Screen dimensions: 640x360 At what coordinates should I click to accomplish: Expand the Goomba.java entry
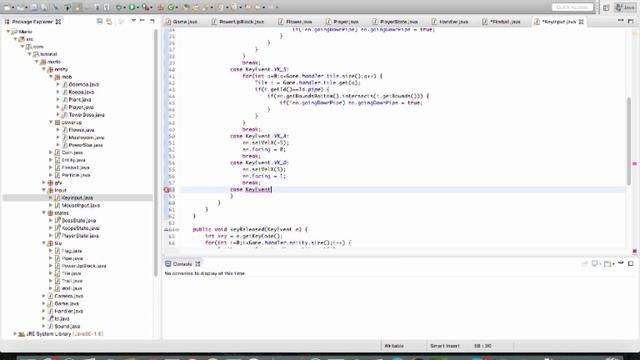[58, 84]
